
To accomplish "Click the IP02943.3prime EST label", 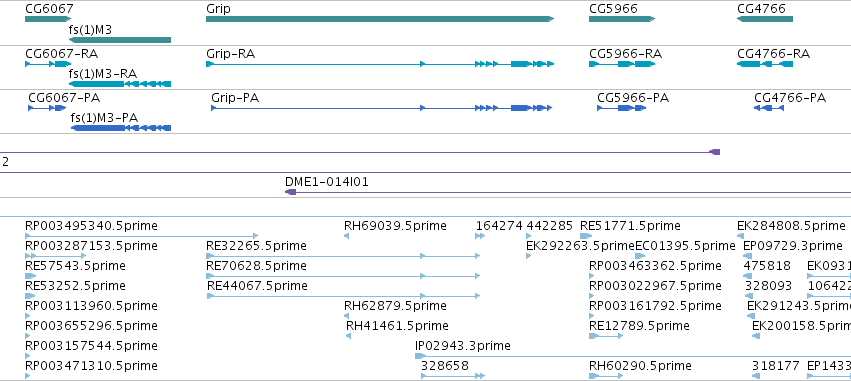I will click(x=463, y=346).
